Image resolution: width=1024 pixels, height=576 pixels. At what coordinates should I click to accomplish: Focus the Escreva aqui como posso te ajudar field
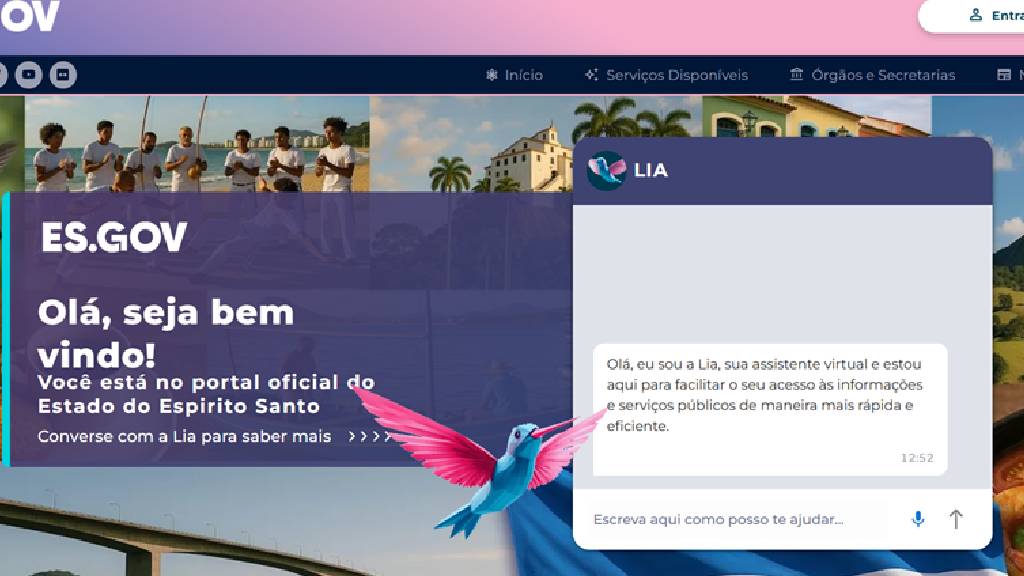744,519
